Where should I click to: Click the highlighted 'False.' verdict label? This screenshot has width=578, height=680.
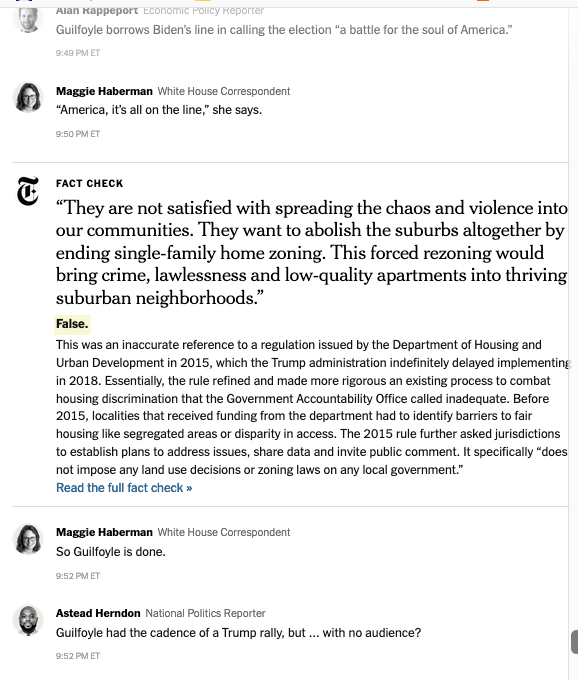pos(72,324)
